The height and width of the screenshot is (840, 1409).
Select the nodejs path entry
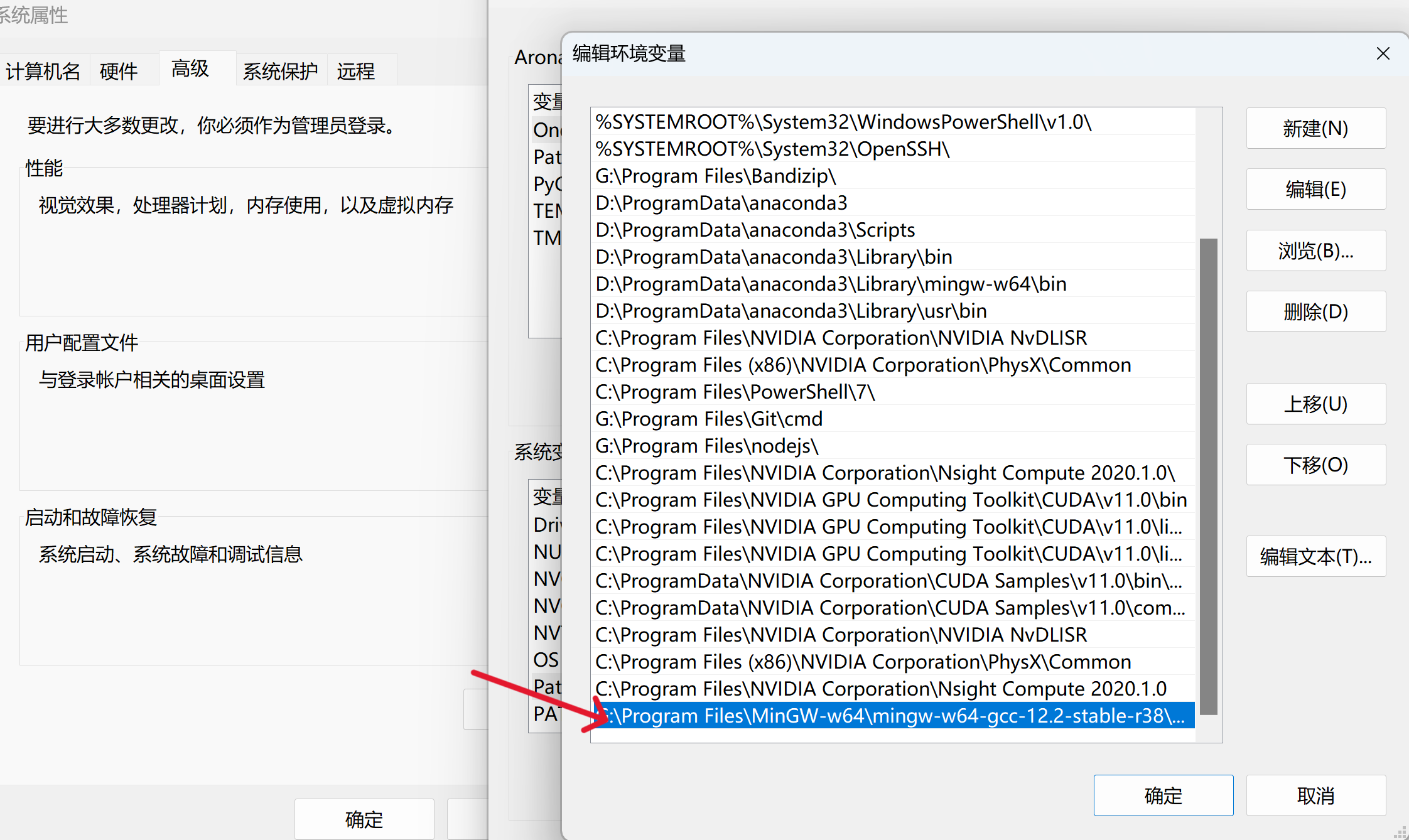(707, 446)
